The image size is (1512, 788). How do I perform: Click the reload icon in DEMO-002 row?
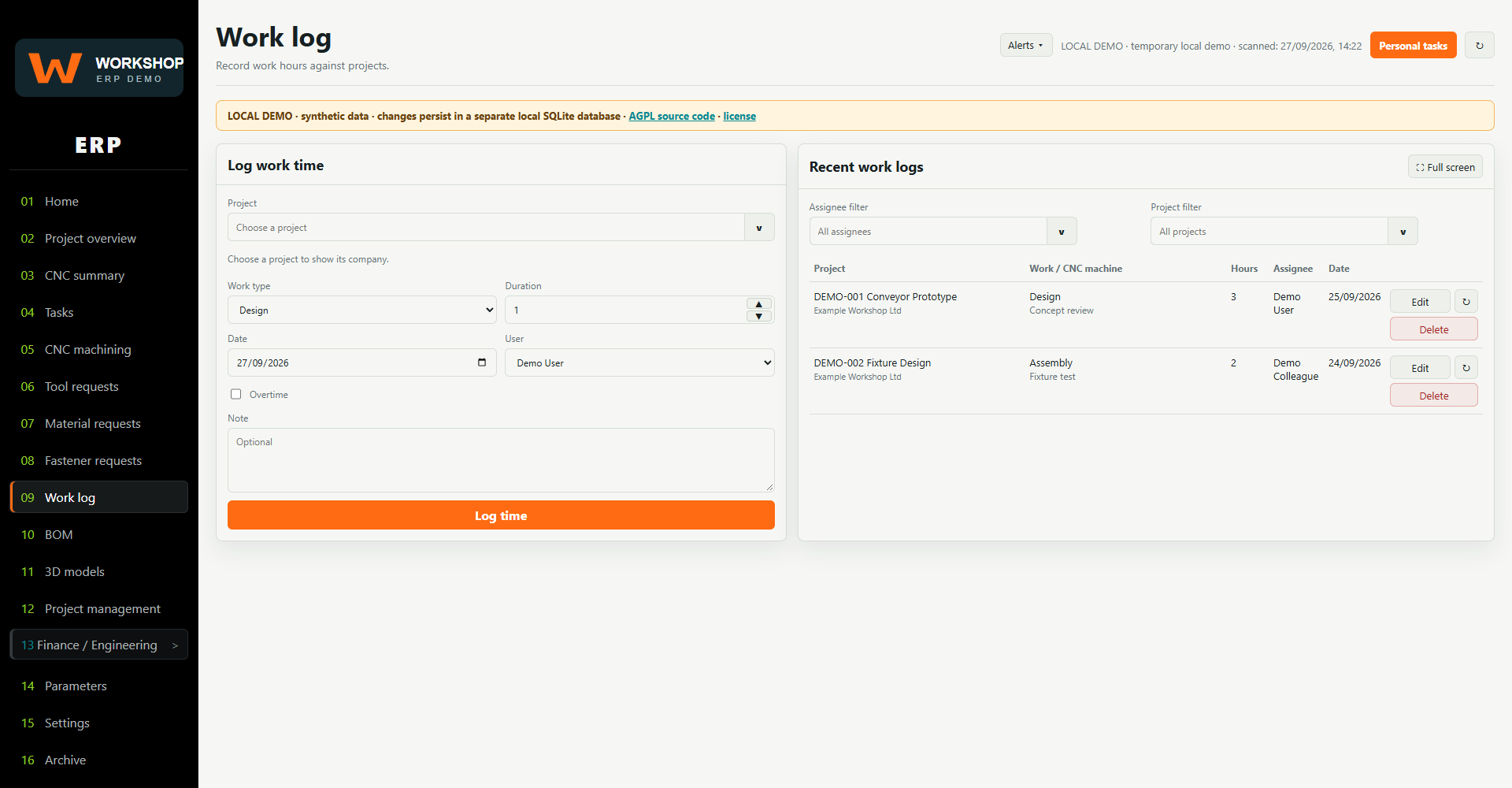pyautogui.click(x=1466, y=368)
